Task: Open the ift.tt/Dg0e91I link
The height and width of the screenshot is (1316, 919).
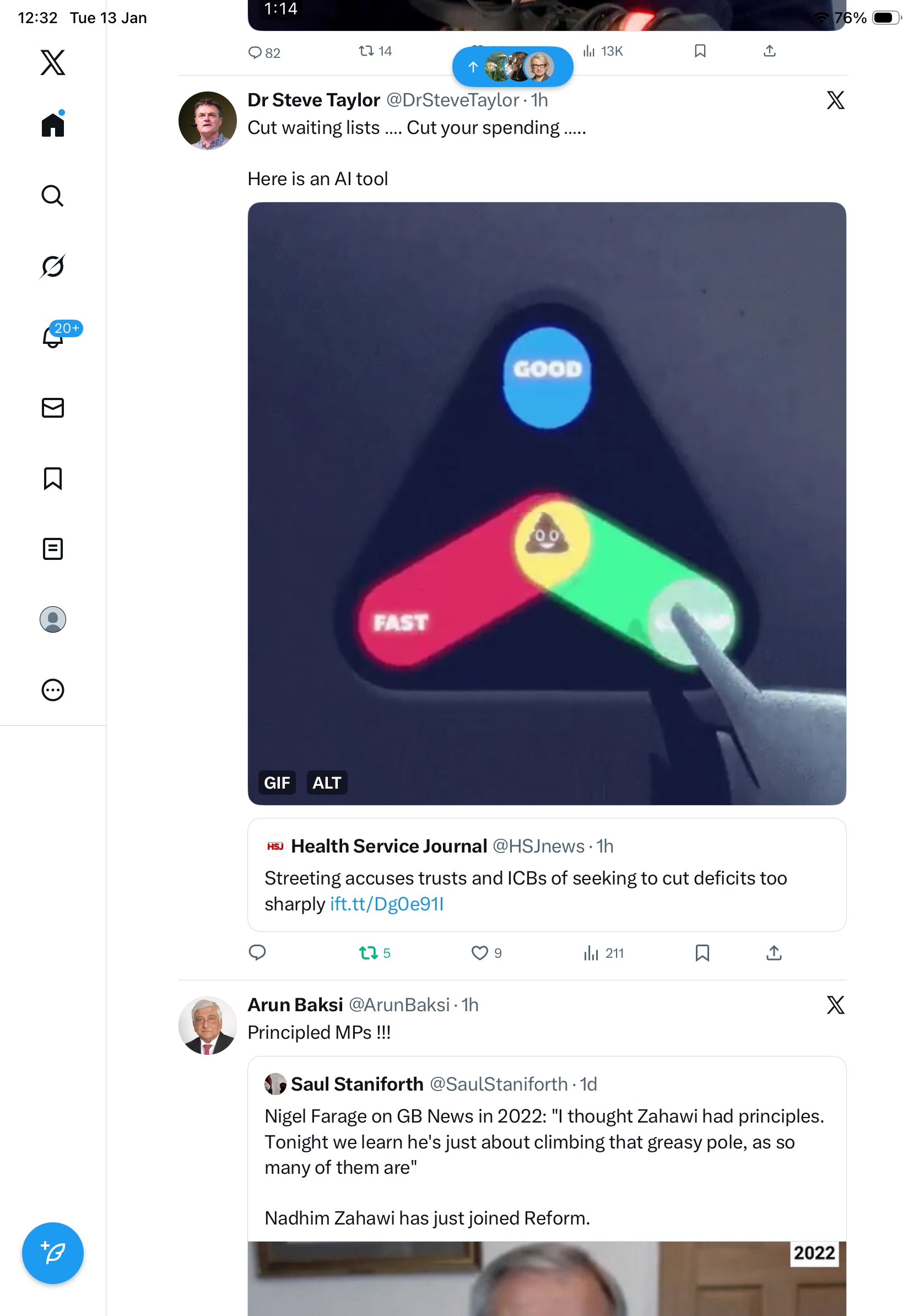Action: click(387, 904)
